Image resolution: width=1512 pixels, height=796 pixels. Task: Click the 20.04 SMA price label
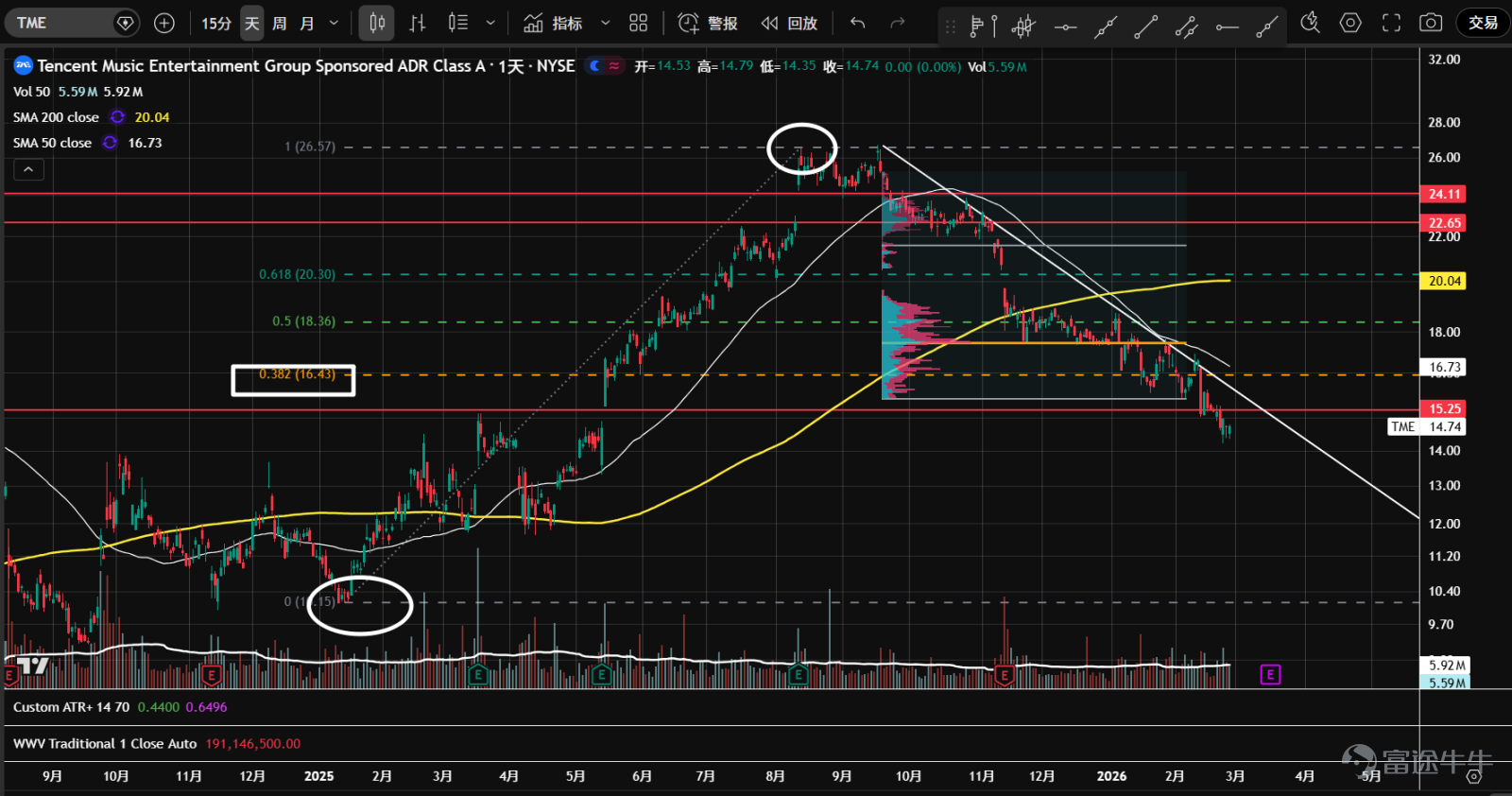(1444, 281)
